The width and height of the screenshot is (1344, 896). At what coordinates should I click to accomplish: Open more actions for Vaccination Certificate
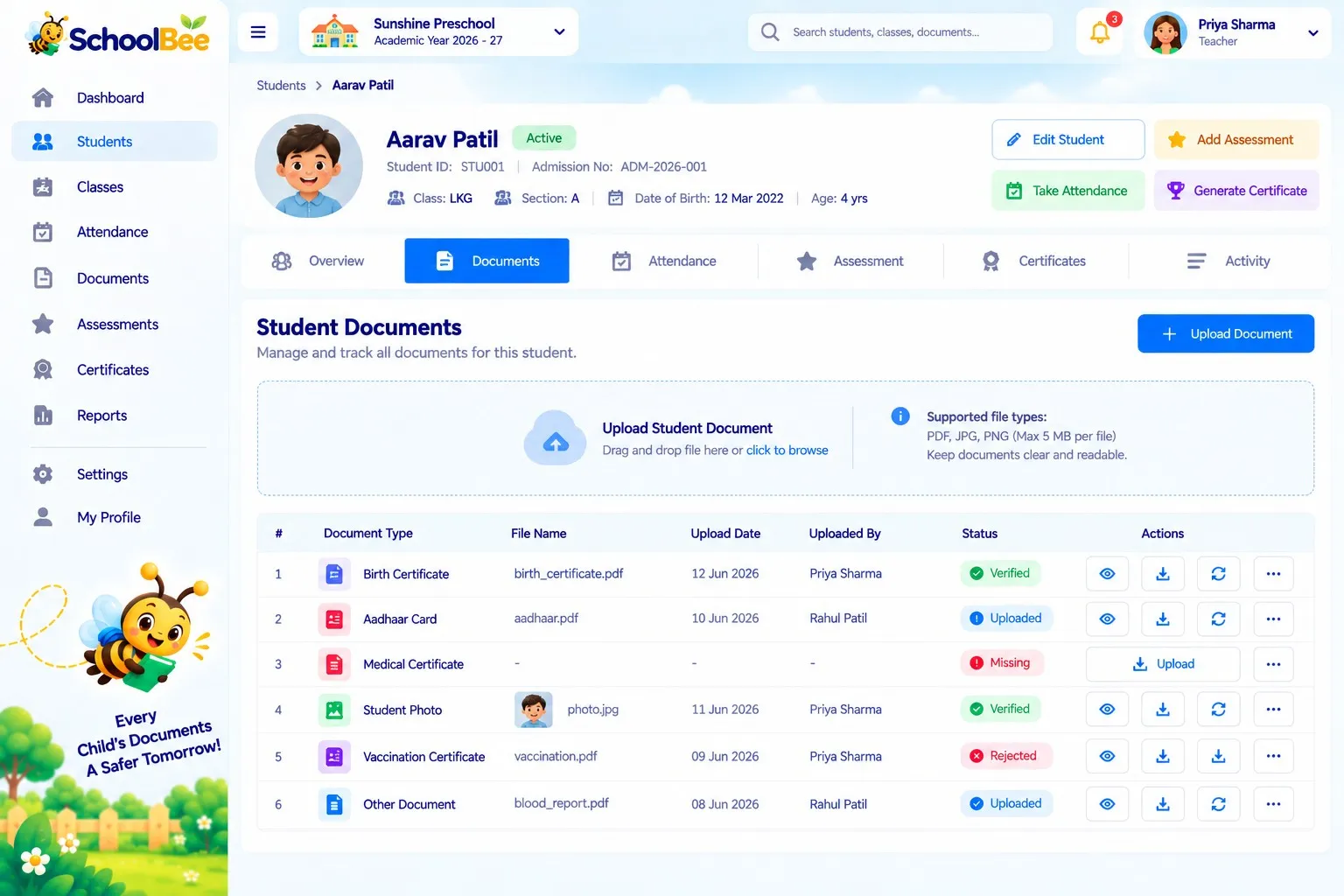click(1273, 756)
